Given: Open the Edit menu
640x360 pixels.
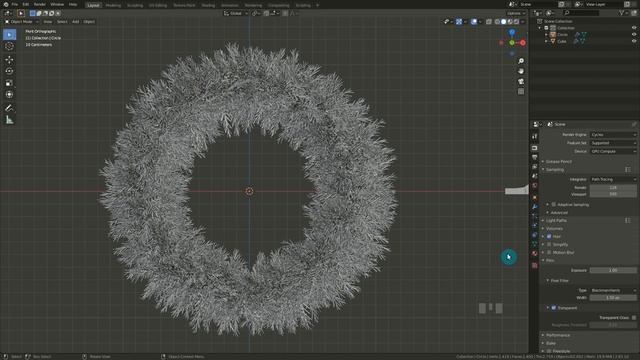Looking at the screenshot, I should tap(26, 4).
